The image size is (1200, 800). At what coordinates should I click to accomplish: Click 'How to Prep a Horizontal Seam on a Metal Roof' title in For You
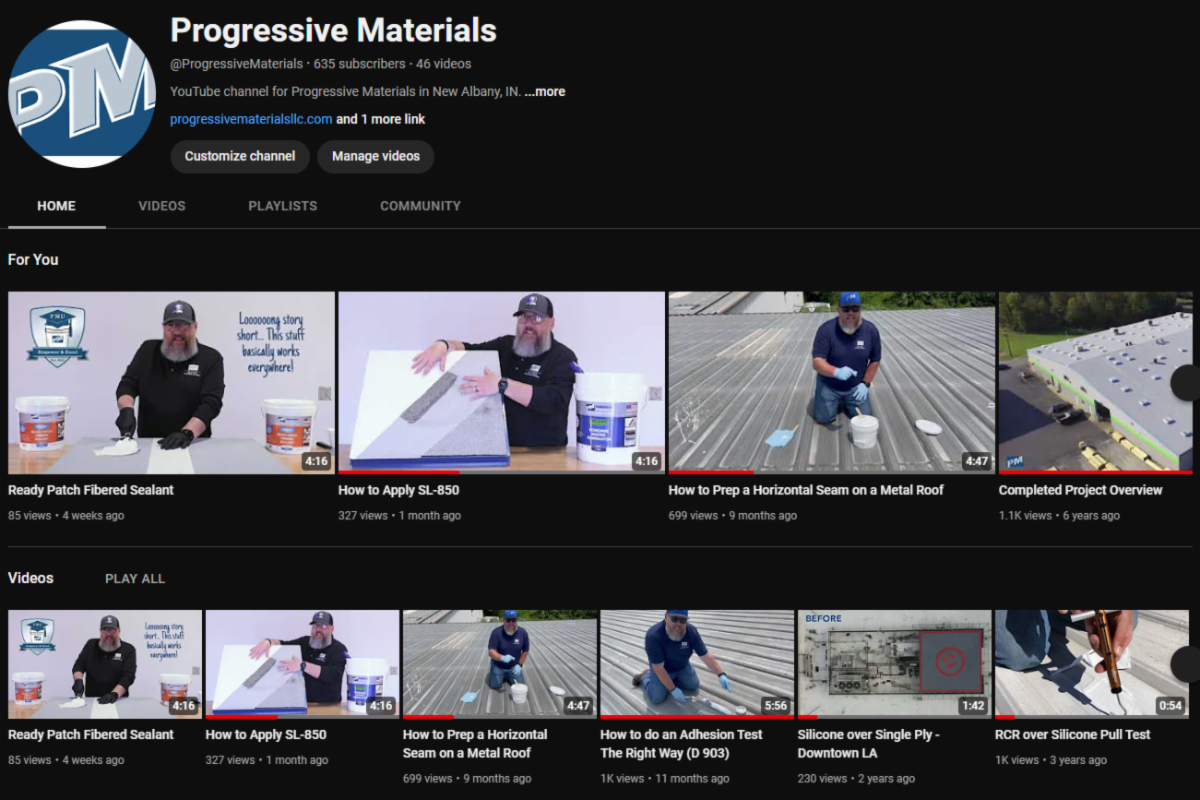point(806,490)
